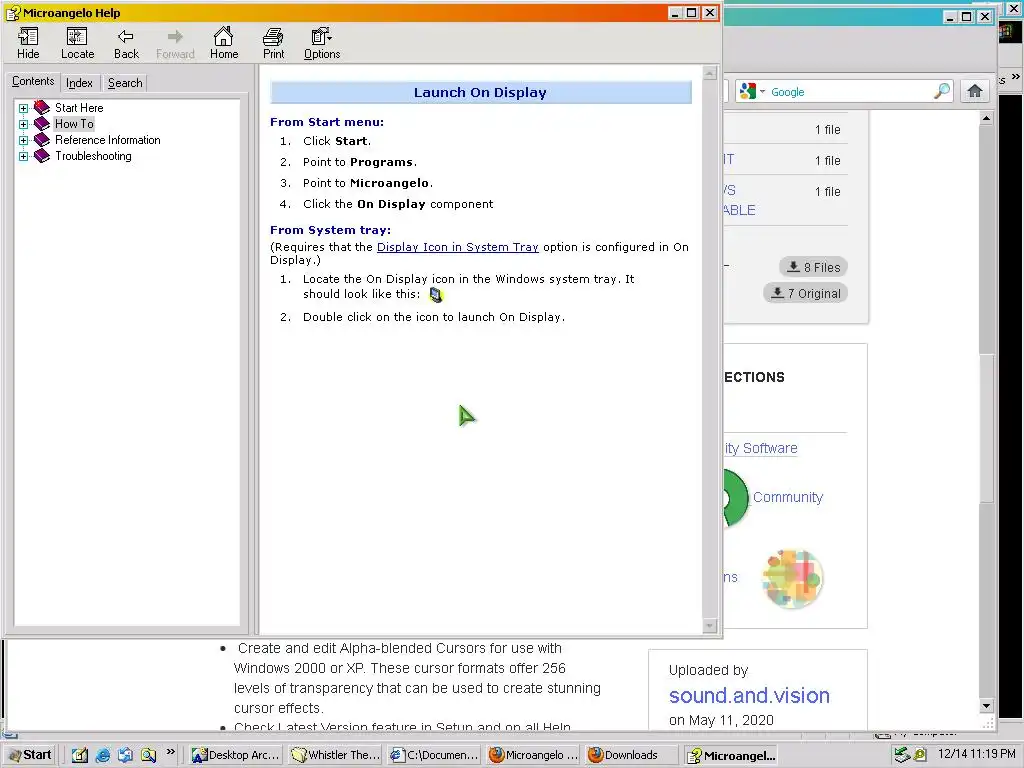Click browser toolbar overflow chevron

tap(1015, 77)
